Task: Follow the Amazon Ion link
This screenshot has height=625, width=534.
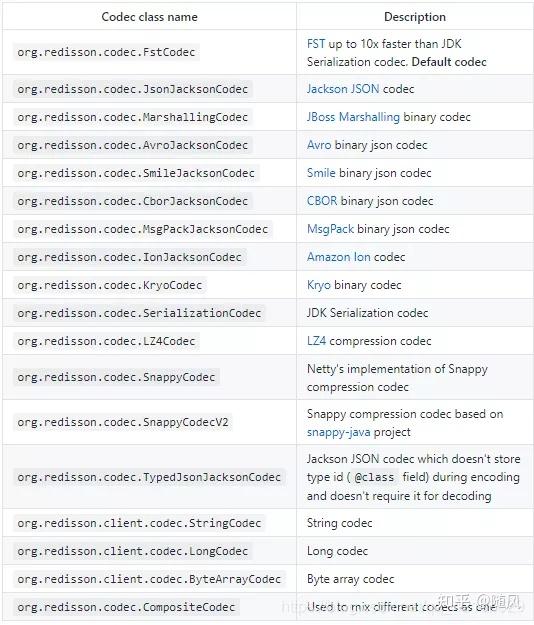Action: tap(339, 257)
